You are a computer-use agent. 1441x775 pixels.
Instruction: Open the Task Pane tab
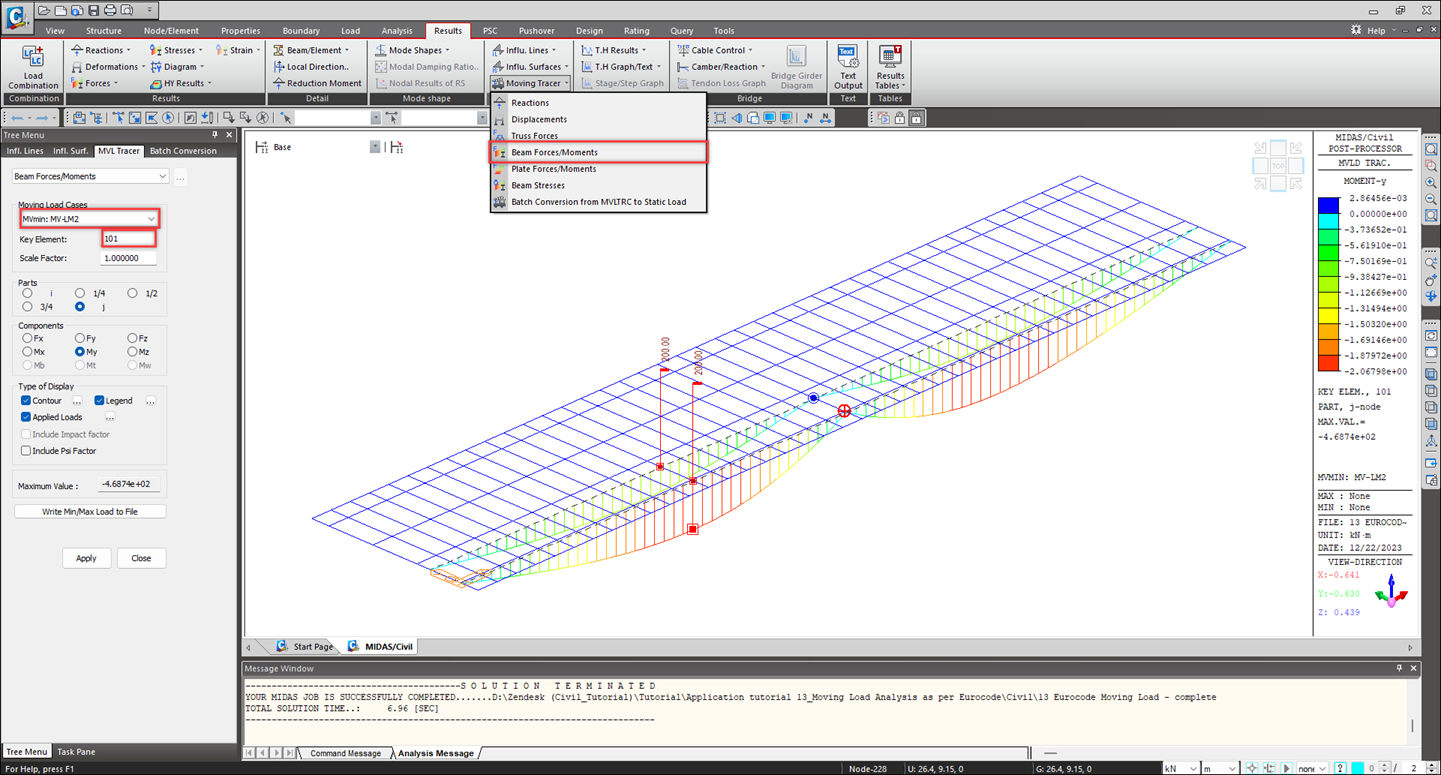(x=76, y=751)
